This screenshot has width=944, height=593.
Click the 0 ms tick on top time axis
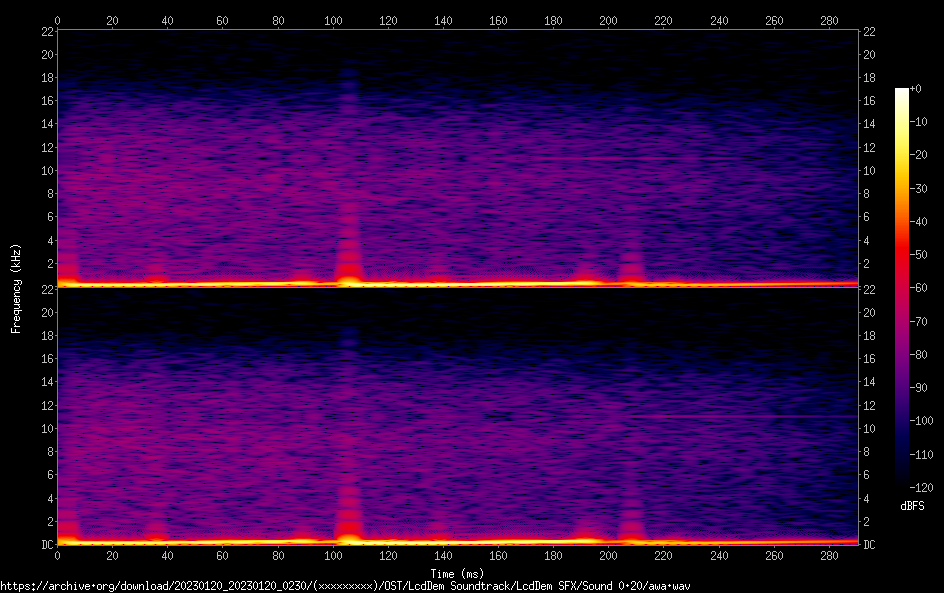[57, 19]
